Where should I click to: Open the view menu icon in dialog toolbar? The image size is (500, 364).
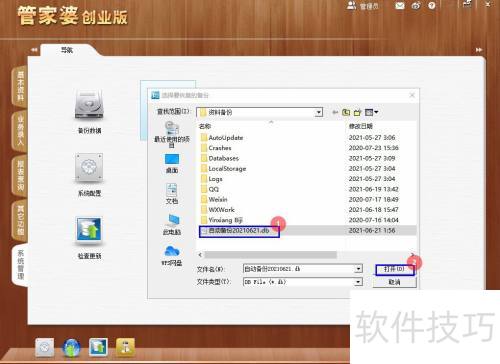click(x=371, y=112)
